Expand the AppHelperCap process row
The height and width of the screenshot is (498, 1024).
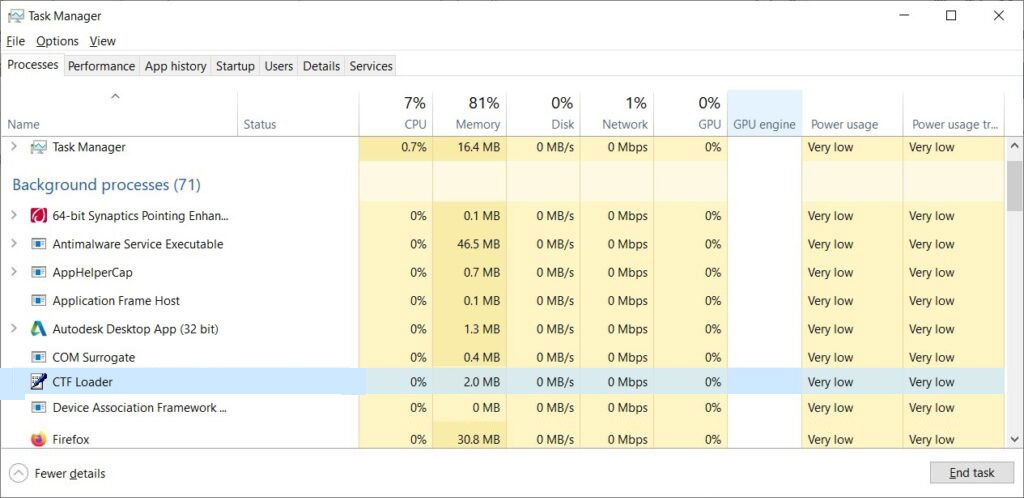[x=14, y=272]
